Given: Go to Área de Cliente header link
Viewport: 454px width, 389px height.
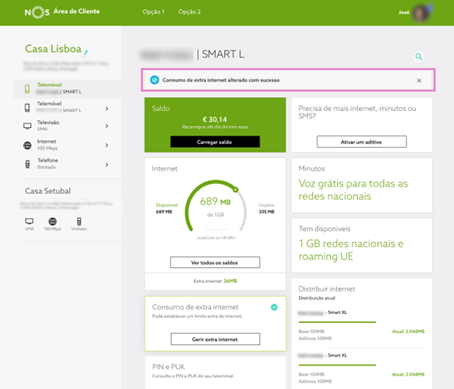Looking at the screenshot, I should pyautogui.click(x=77, y=11).
